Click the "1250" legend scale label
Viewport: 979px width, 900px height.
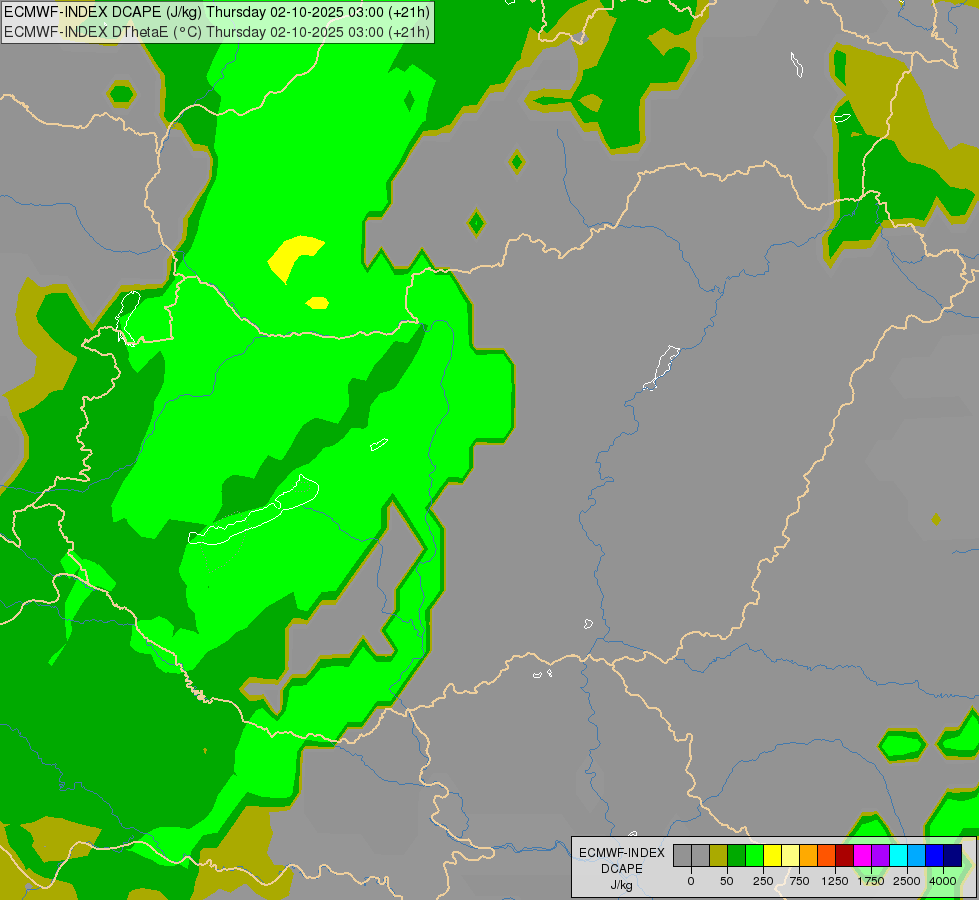[835, 881]
